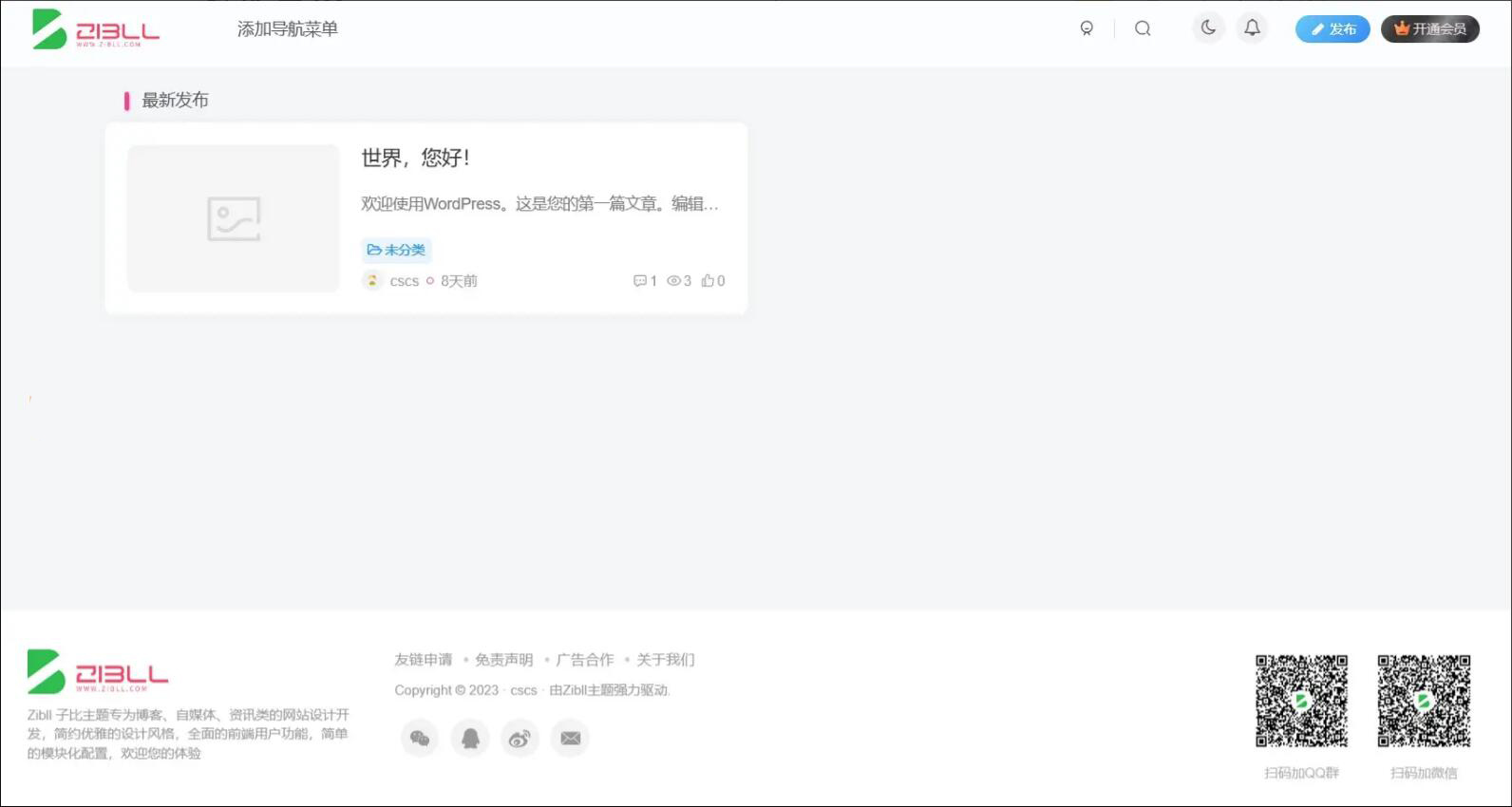Click the footer email envelope icon
This screenshot has width=1512, height=807.
[x=570, y=739]
